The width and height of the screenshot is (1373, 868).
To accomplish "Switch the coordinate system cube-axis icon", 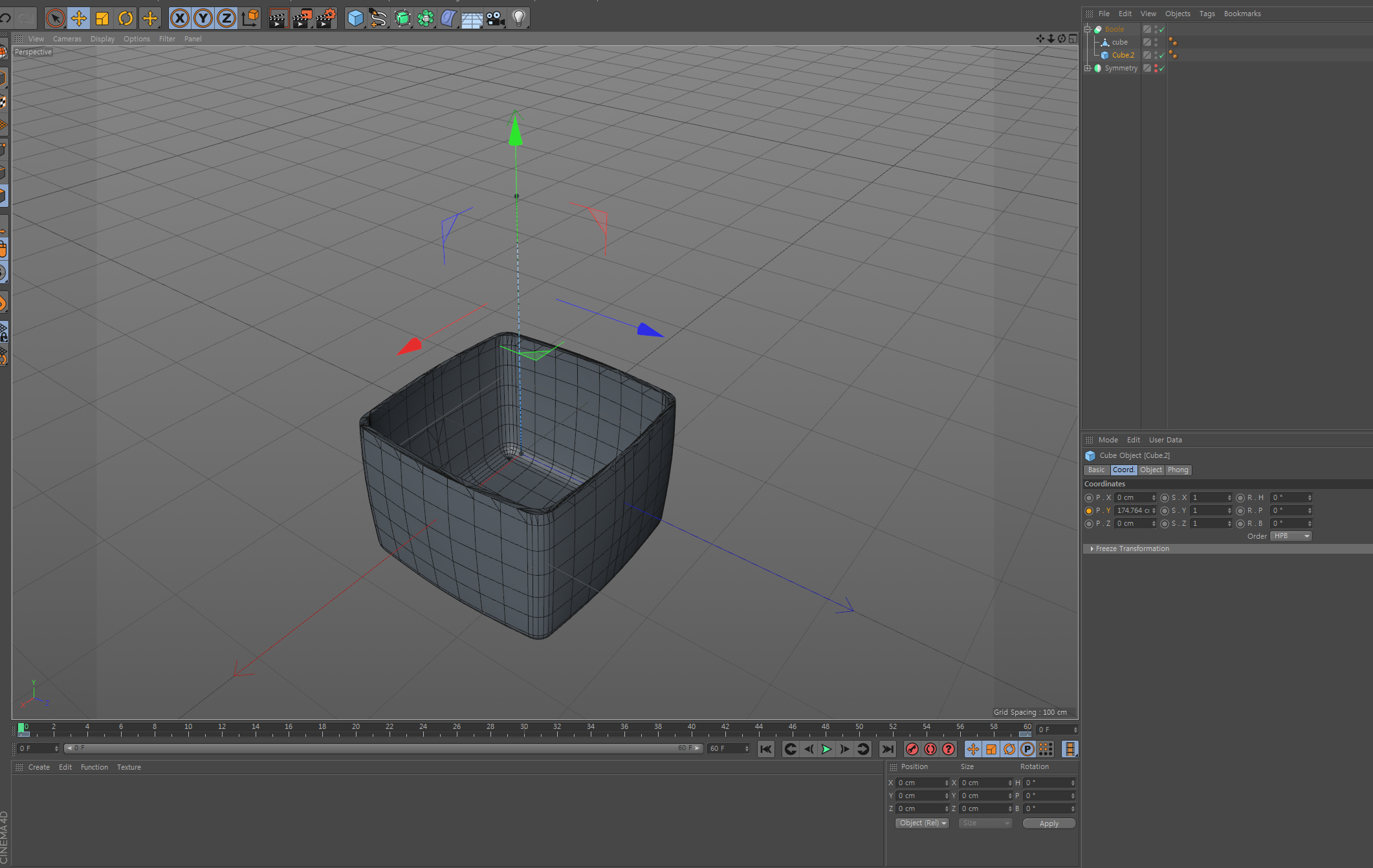I will point(250,19).
